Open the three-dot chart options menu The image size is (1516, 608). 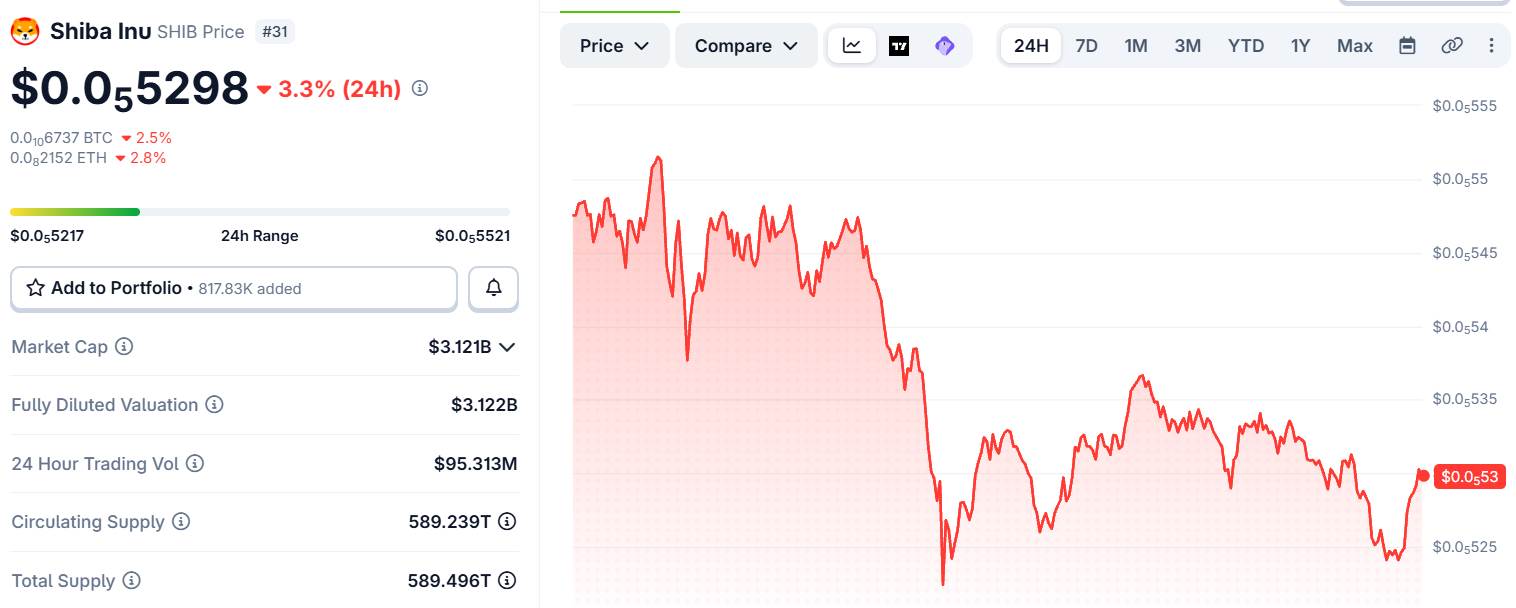(x=1492, y=46)
